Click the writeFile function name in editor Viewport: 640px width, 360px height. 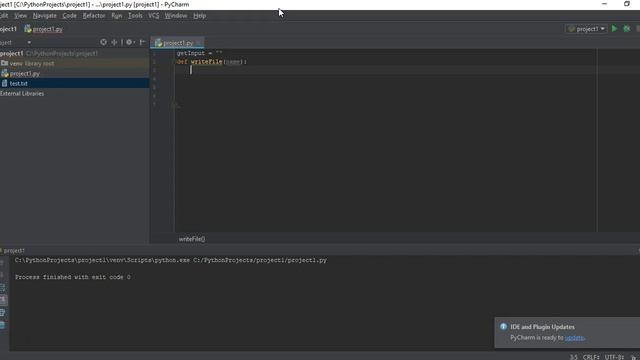tap(207, 62)
